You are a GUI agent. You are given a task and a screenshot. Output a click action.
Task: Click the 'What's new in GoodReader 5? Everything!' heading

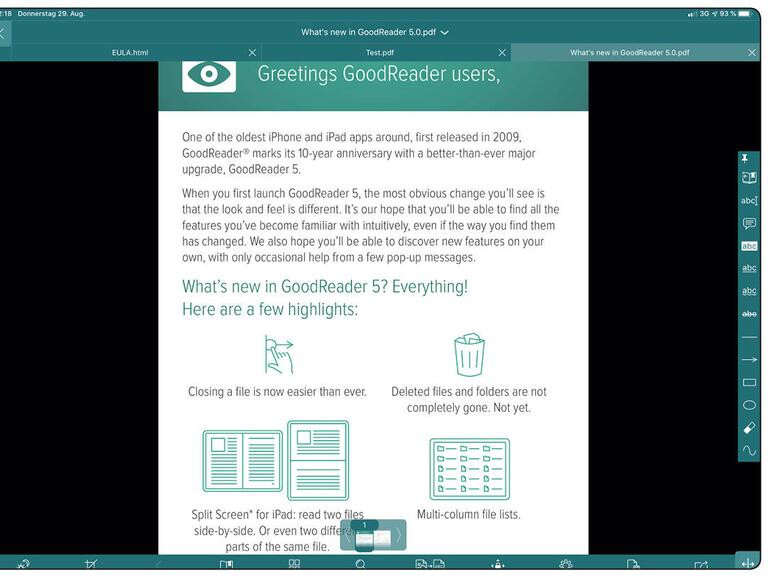pyautogui.click(x=325, y=286)
